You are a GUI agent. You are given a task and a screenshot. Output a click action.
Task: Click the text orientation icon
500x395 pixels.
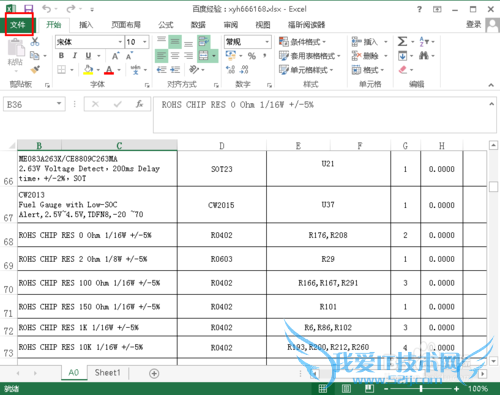194,70
